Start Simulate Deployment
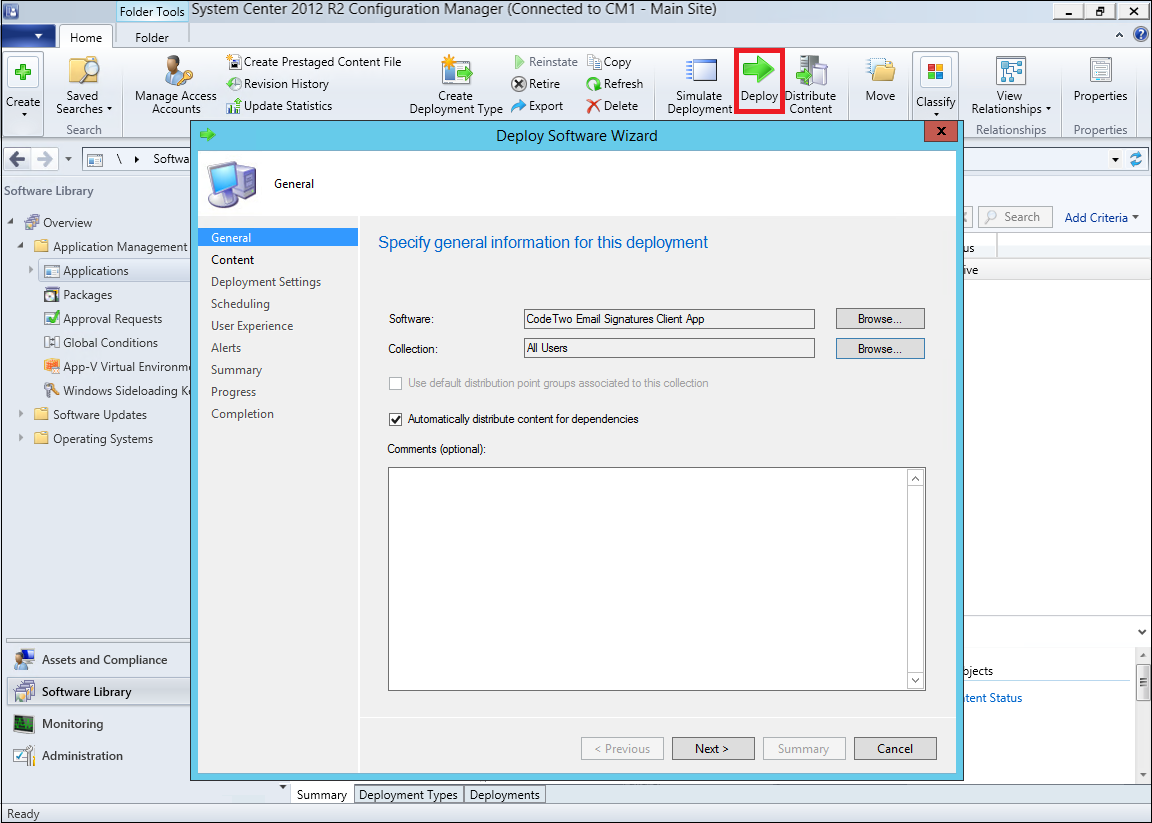 [699, 85]
